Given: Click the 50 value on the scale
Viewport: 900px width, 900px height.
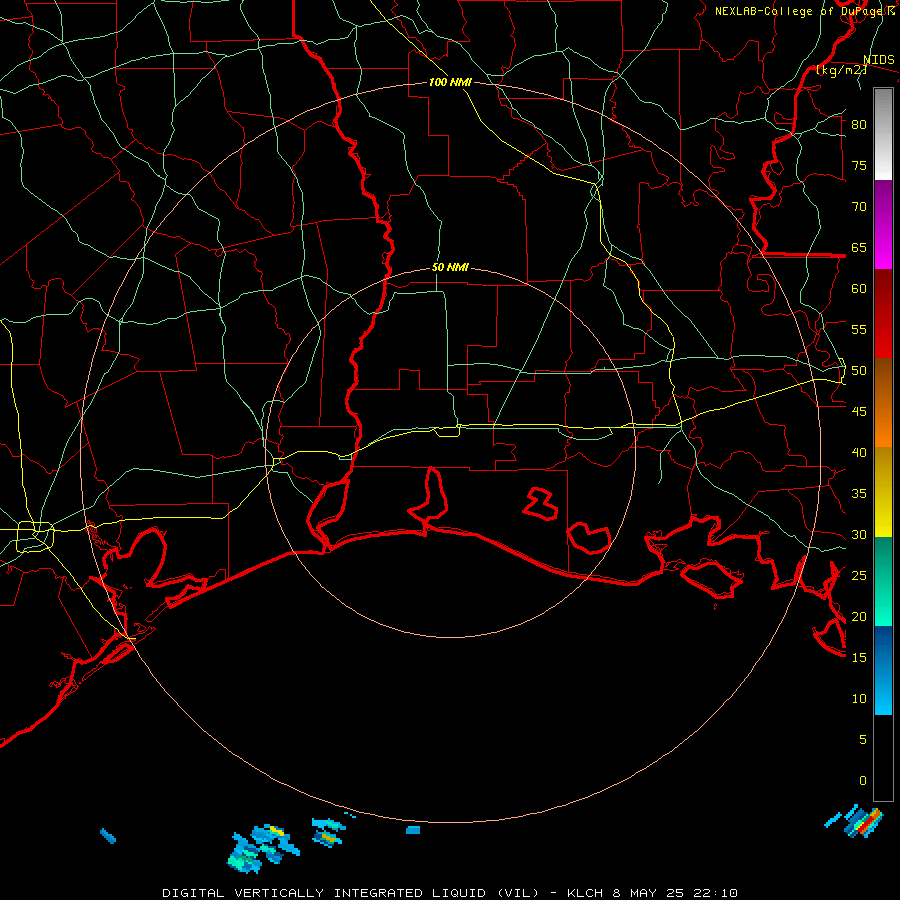Looking at the screenshot, I should (859, 371).
